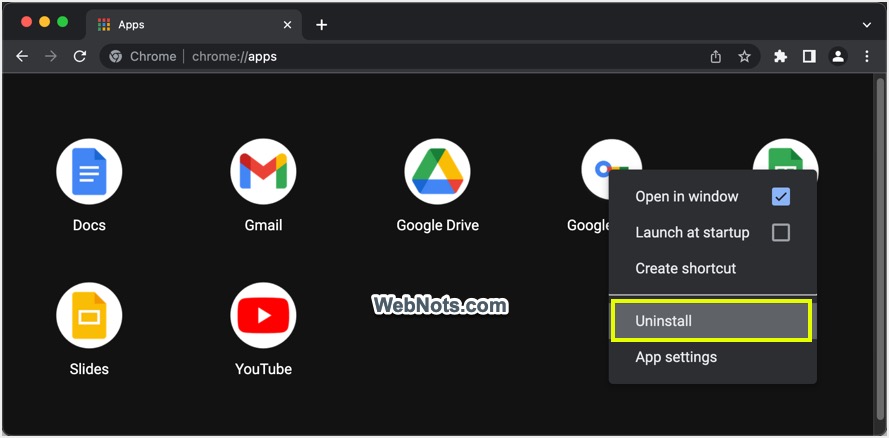Open the Slides app icon
Viewport: 889px width, 438px height.
(89, 316)
